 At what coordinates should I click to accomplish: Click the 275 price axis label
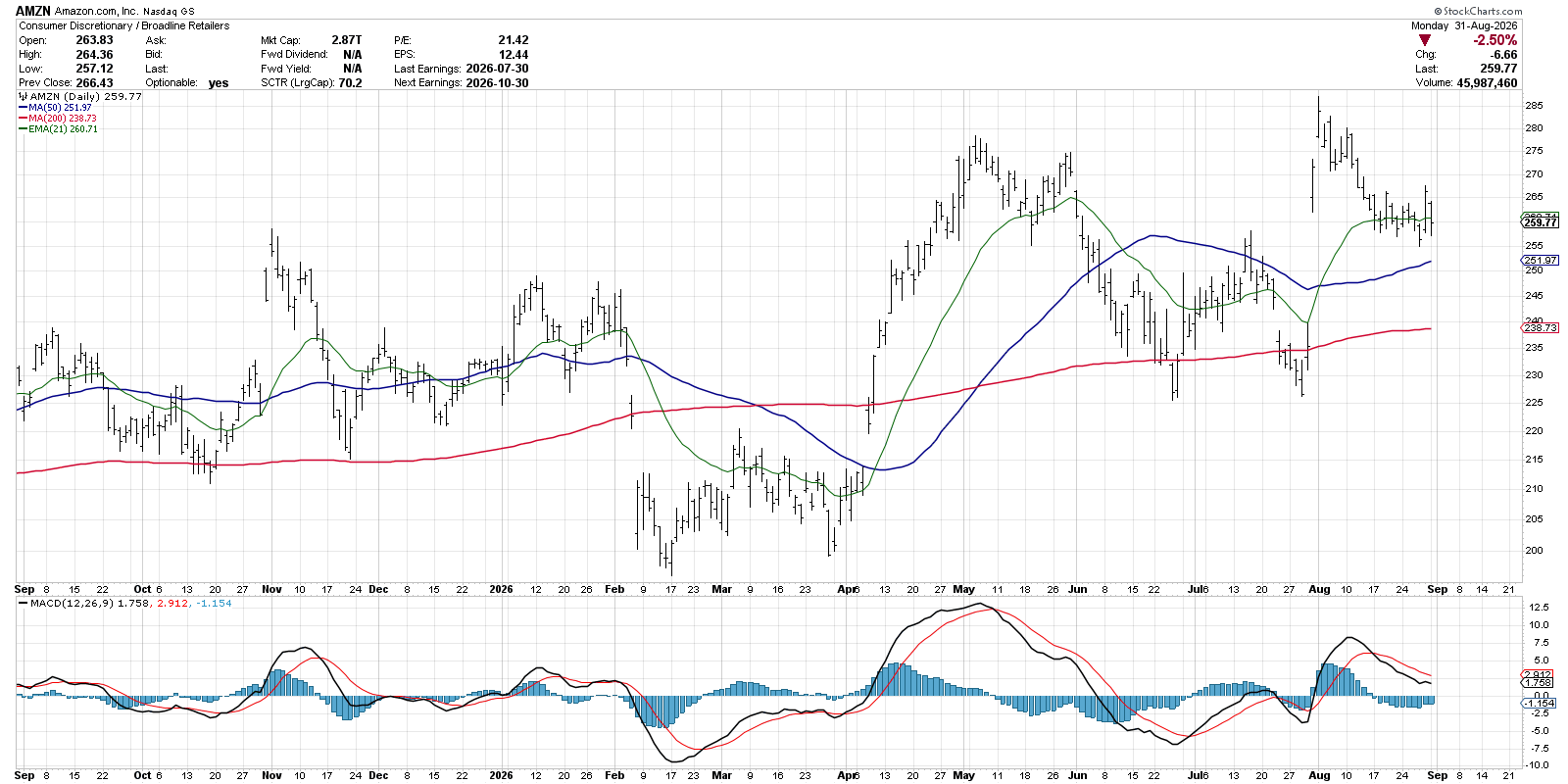pyautogui.click(x=1534, y=151)
